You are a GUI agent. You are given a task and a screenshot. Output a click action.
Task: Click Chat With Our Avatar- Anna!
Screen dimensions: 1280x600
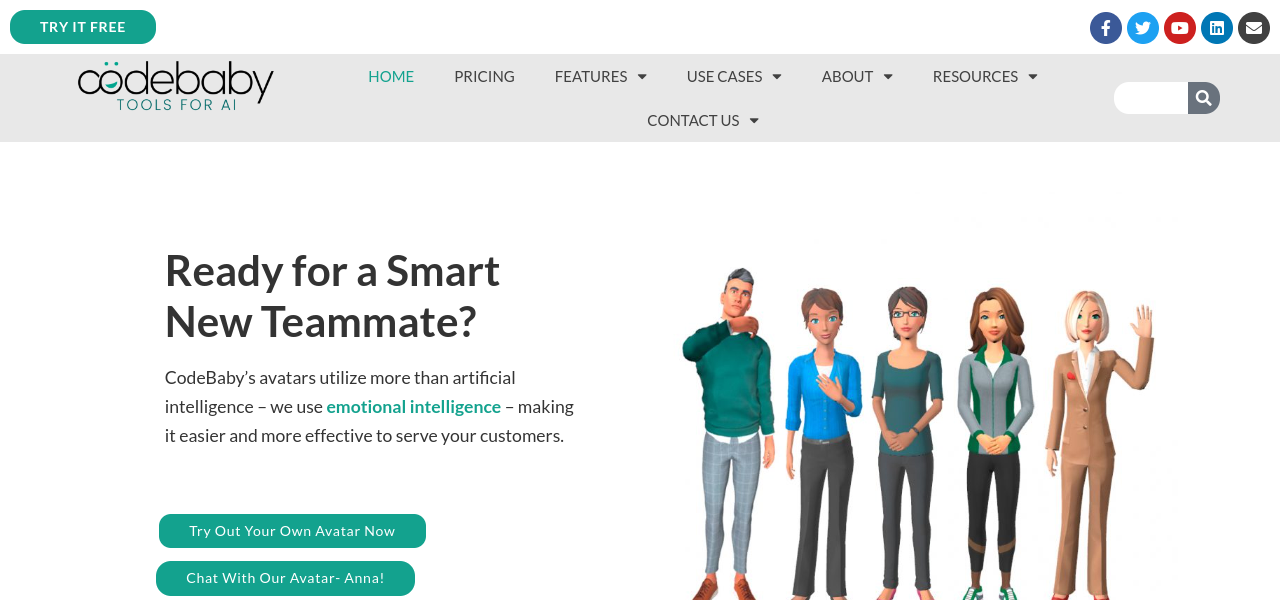(x=285, y=578)
